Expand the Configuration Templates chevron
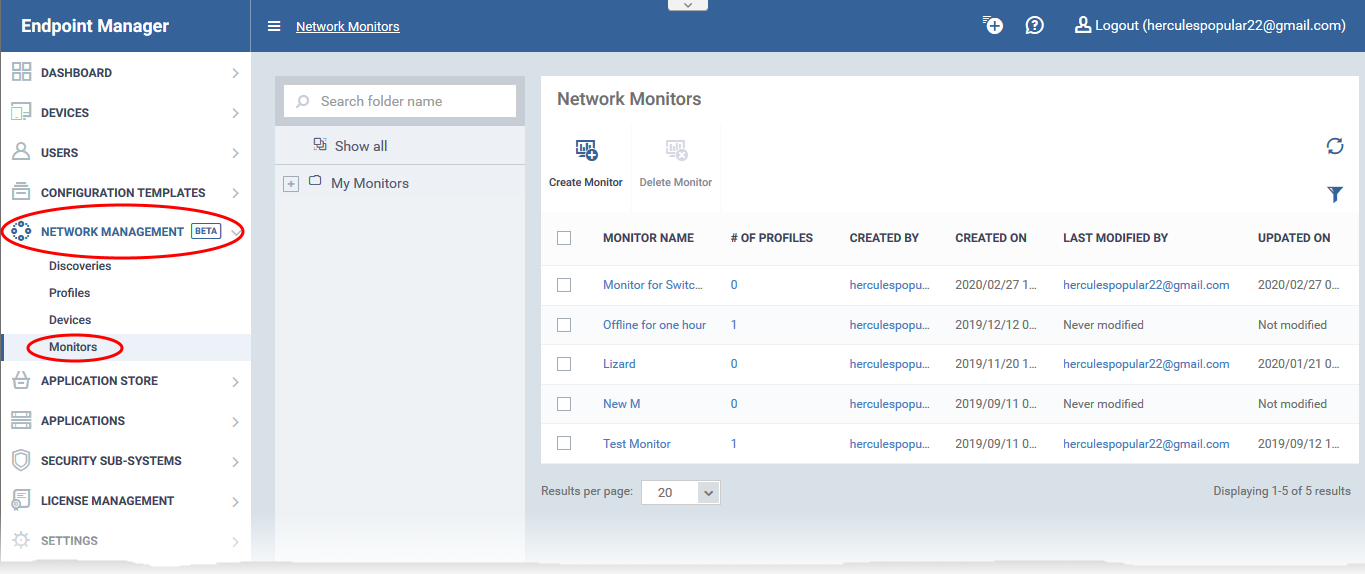 pos(235,193)
